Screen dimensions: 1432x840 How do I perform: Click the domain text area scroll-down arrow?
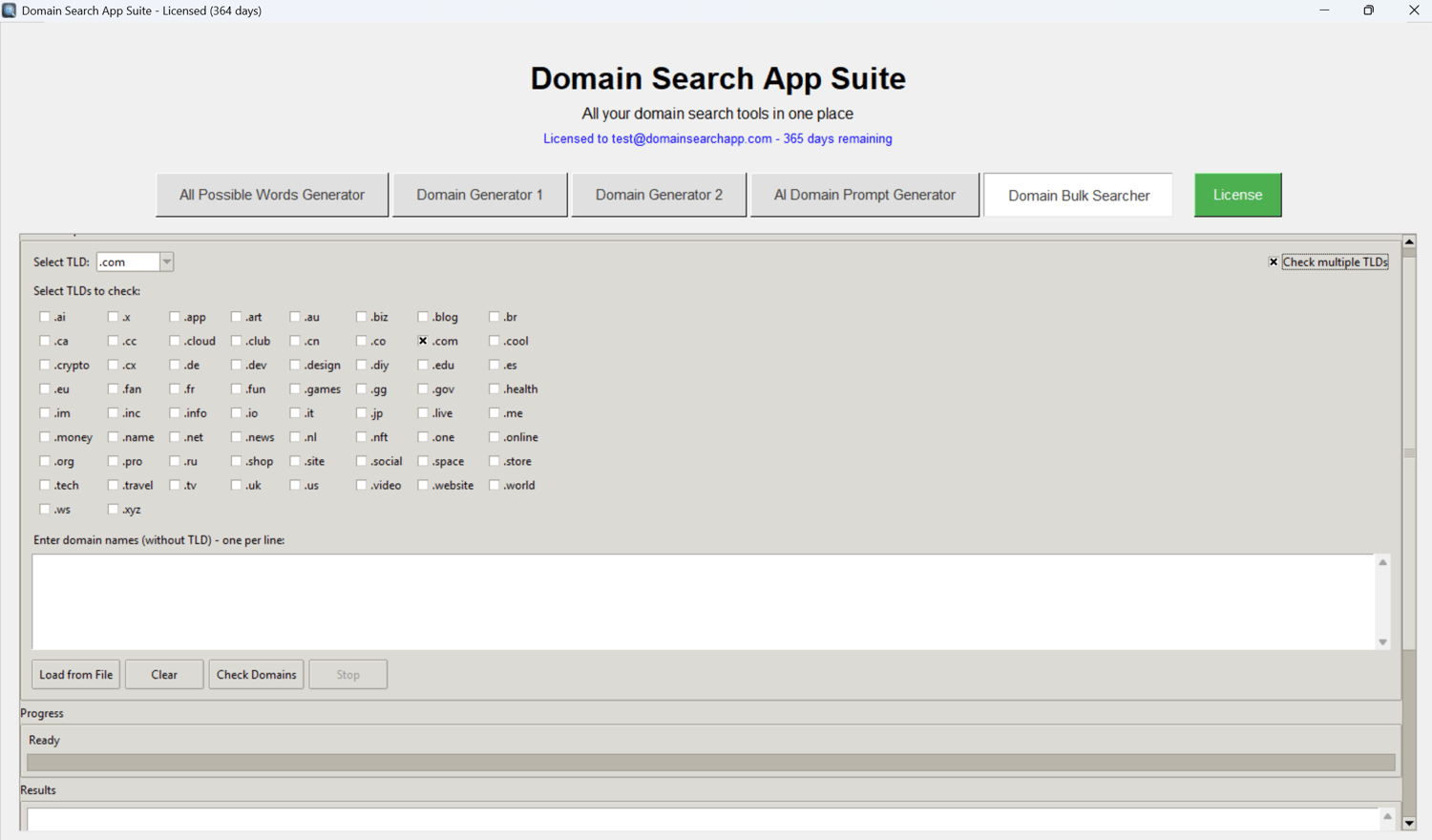click(1382, 642)
